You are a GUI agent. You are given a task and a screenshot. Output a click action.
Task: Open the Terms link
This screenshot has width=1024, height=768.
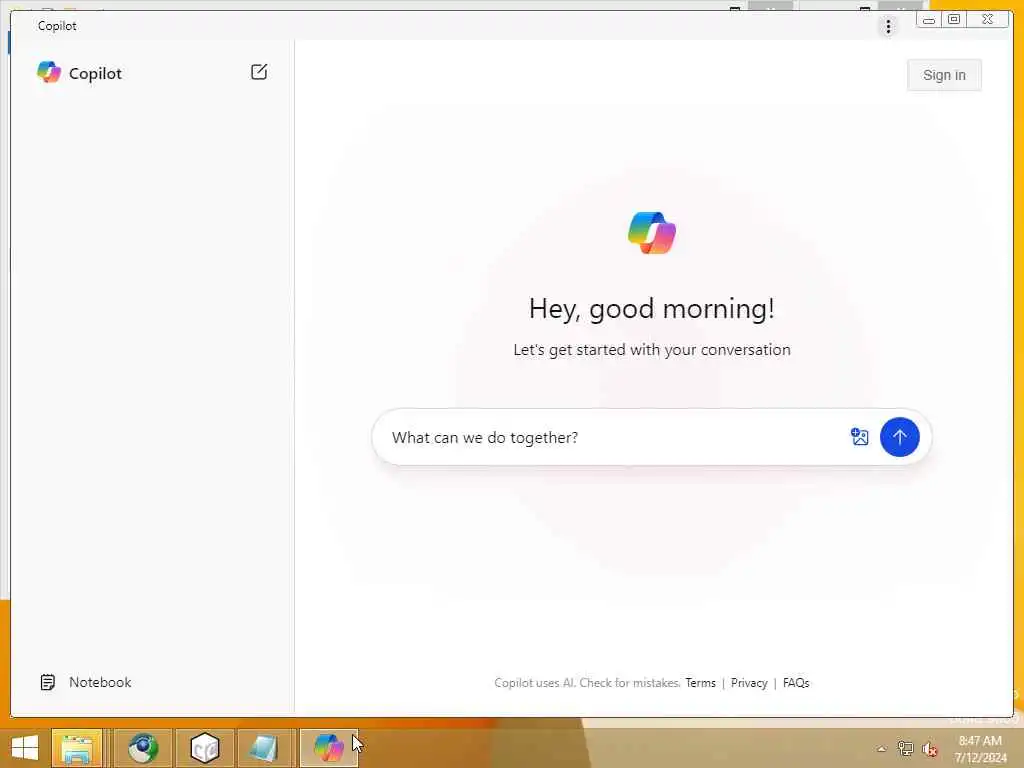tap(700, 682)
